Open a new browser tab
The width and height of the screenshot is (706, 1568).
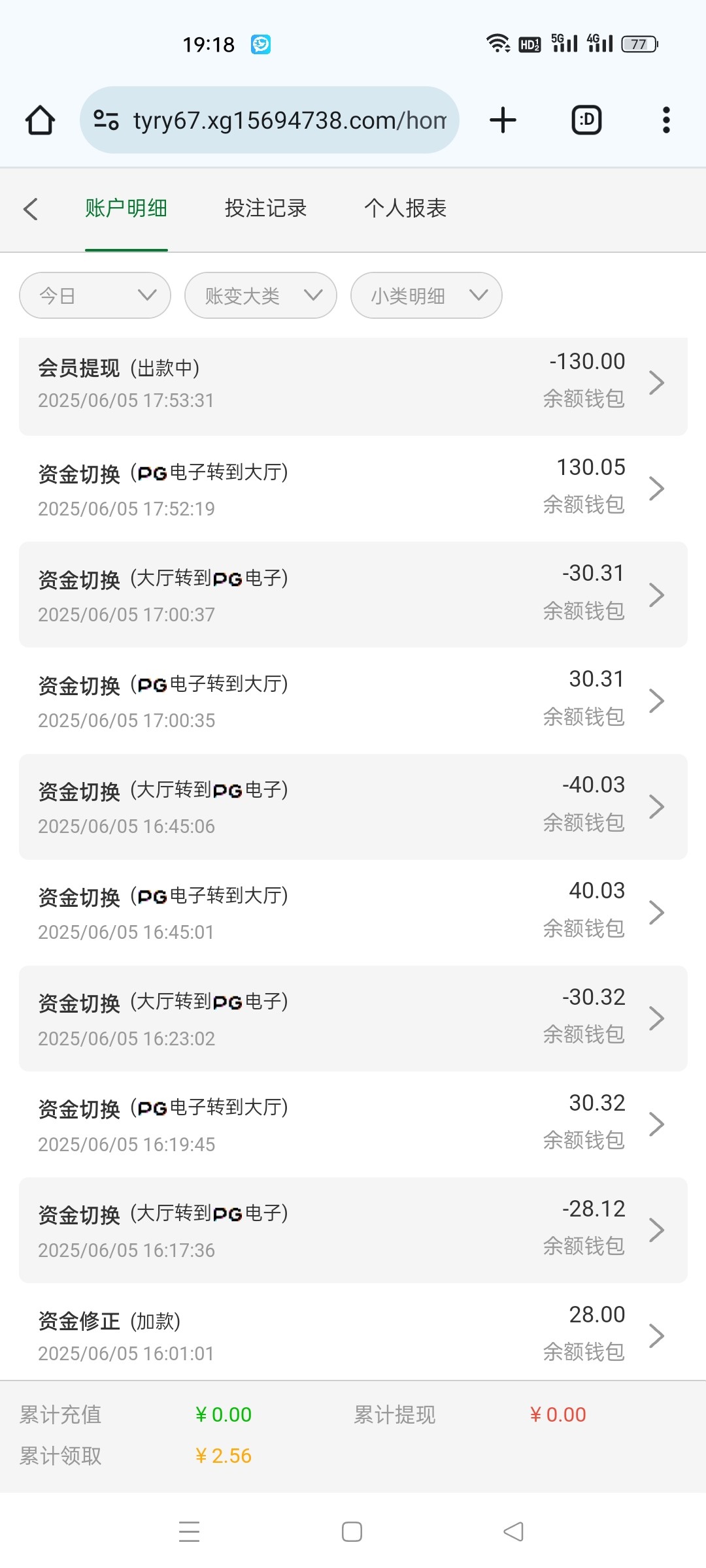[x=503, y=120]
